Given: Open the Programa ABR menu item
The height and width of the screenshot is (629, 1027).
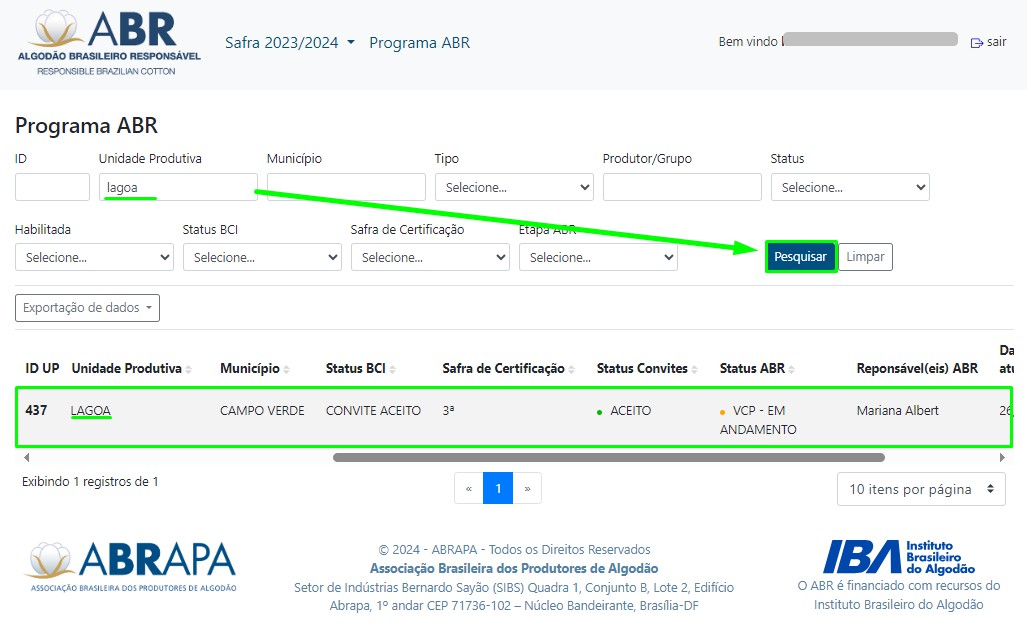Looking at the screenshot, I should pos(419,42).
